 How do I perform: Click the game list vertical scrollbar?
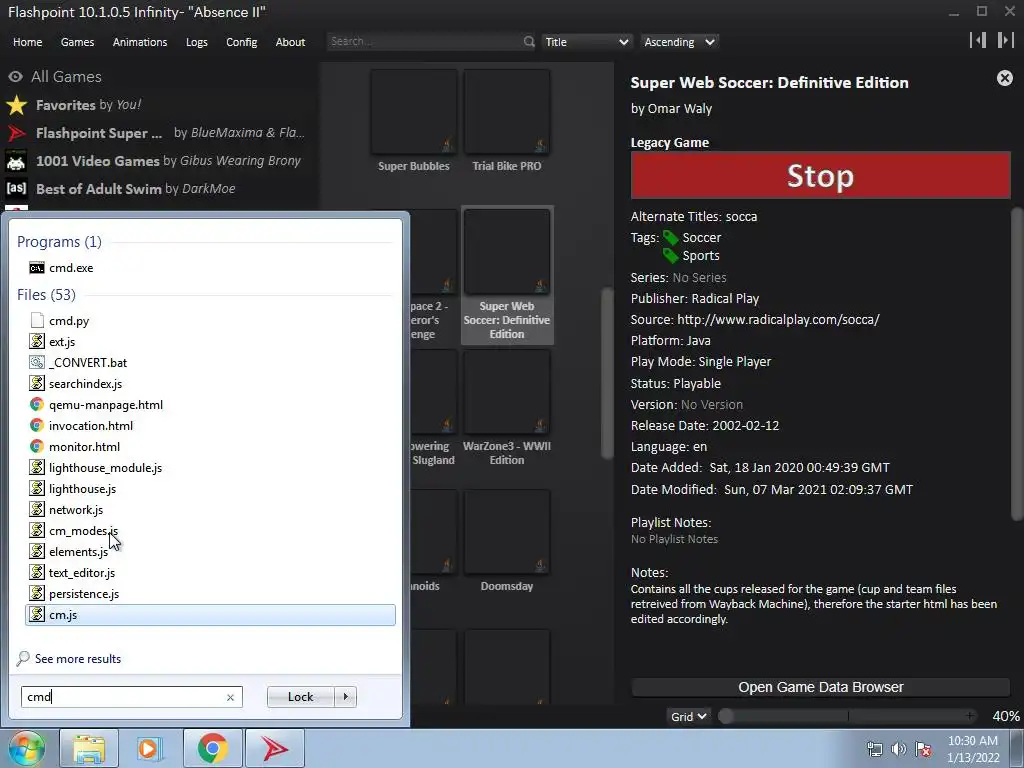tap(607, 373)
